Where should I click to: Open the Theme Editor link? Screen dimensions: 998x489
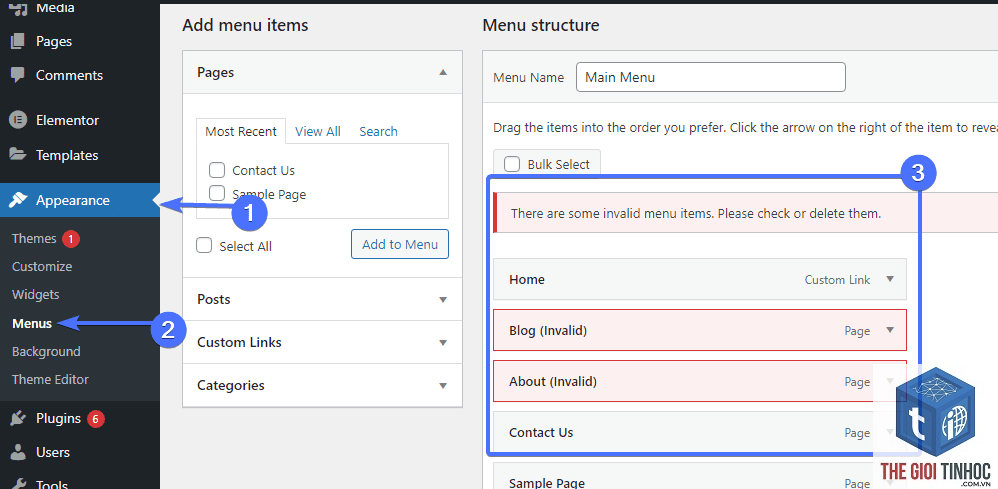(50, 379)
